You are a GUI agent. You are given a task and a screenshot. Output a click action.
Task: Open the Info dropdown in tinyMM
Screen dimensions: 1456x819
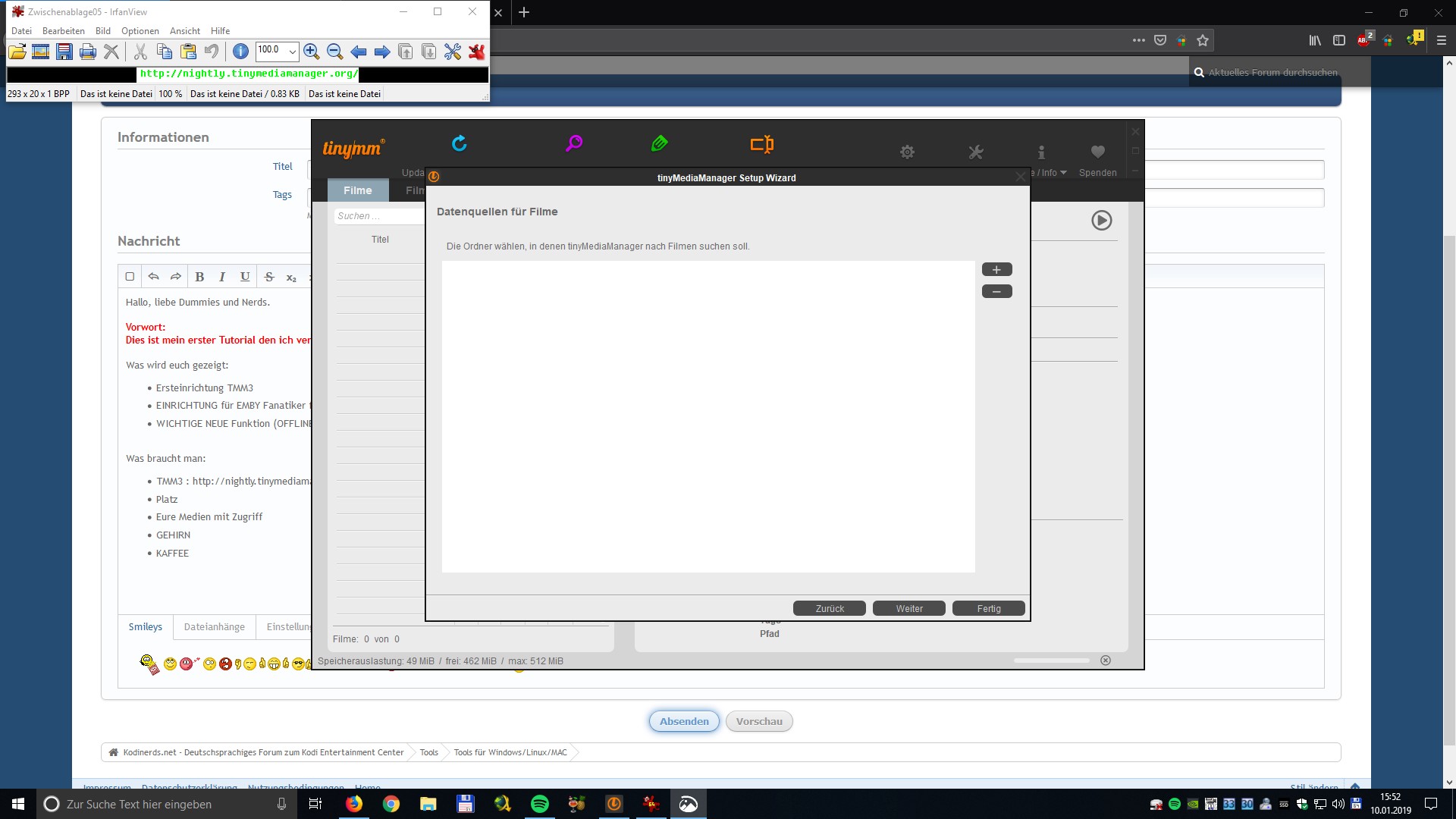click(x=1049, y=173)
